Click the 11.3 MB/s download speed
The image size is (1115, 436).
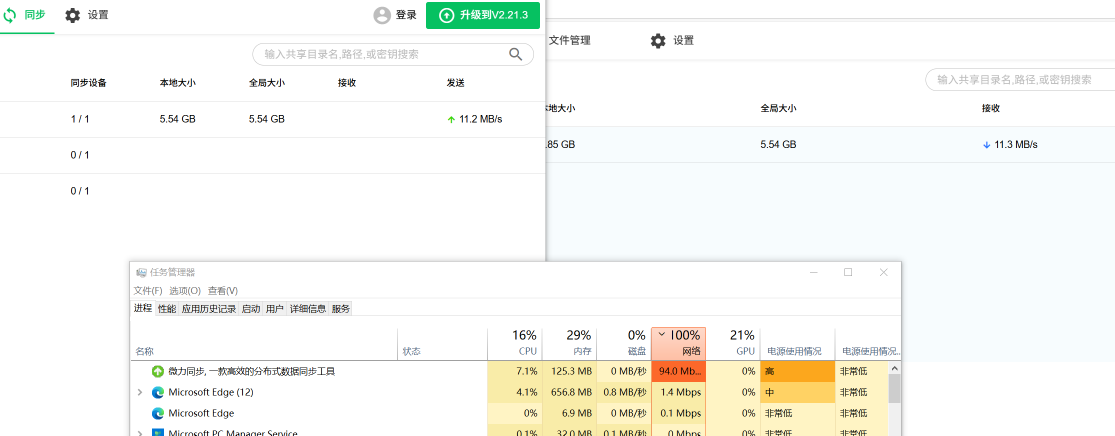coord(1015,144)
